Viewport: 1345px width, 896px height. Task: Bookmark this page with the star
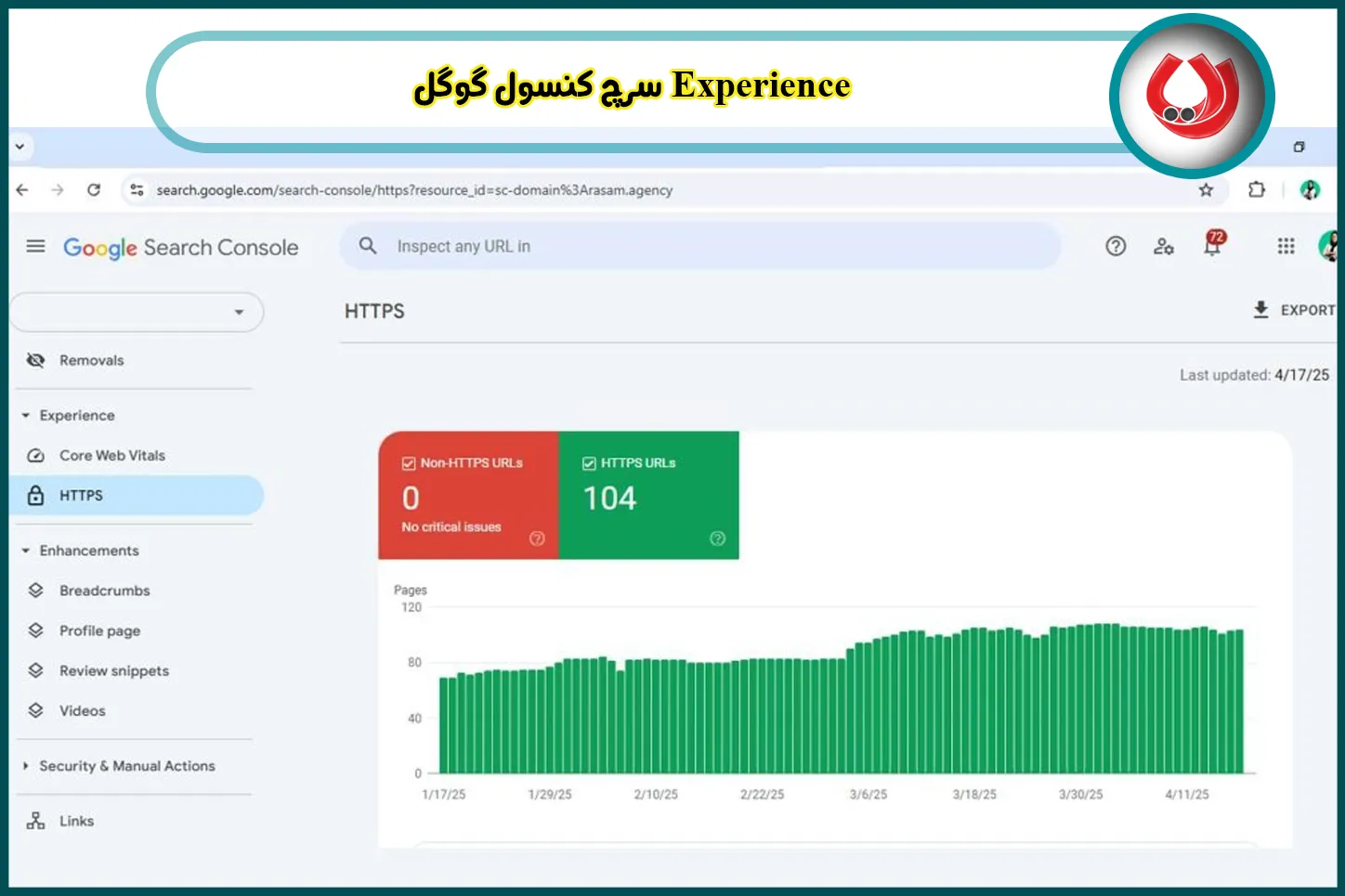[1206, 190]
